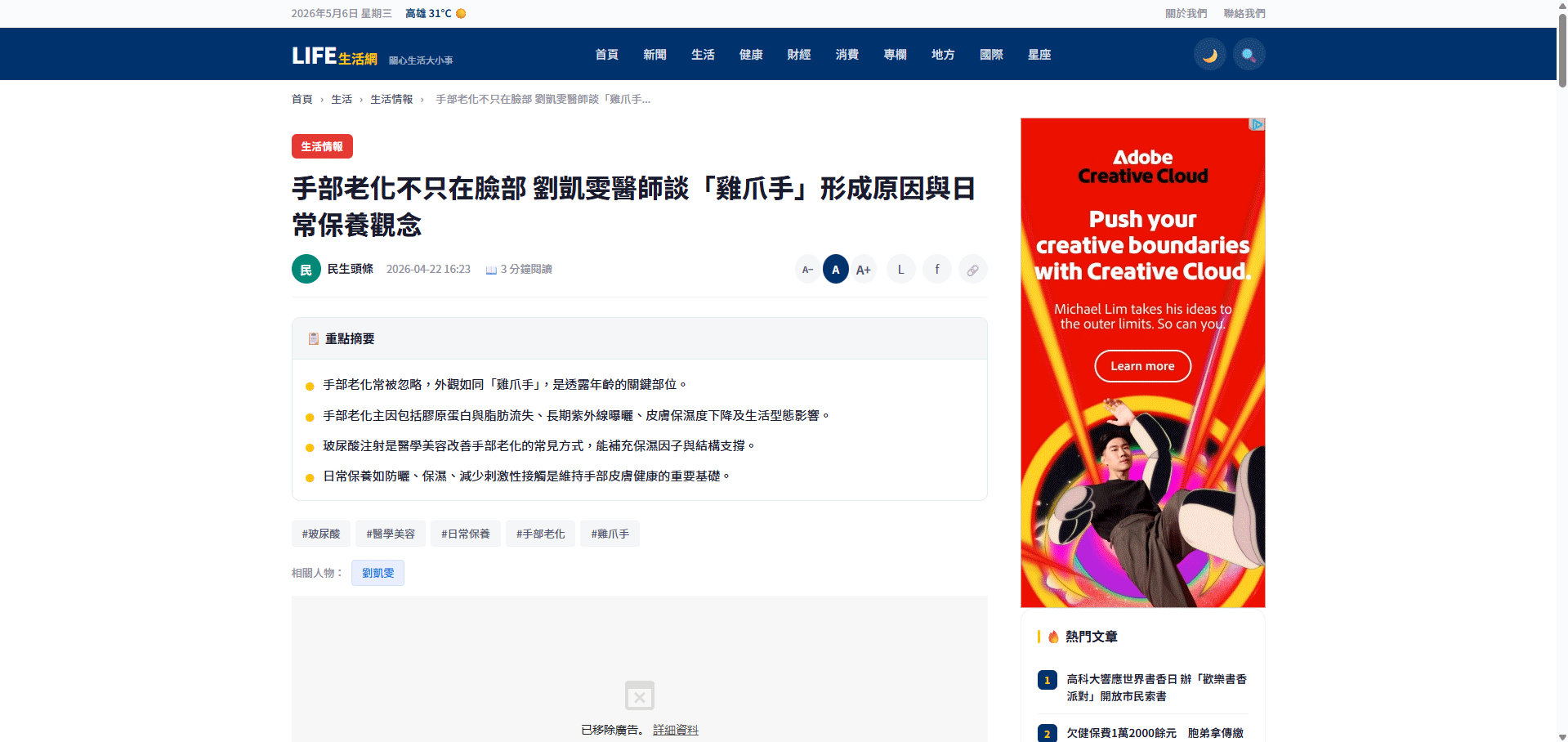
Task: Click the 民生頭條 author name
Action: click(x=351, y=269)
